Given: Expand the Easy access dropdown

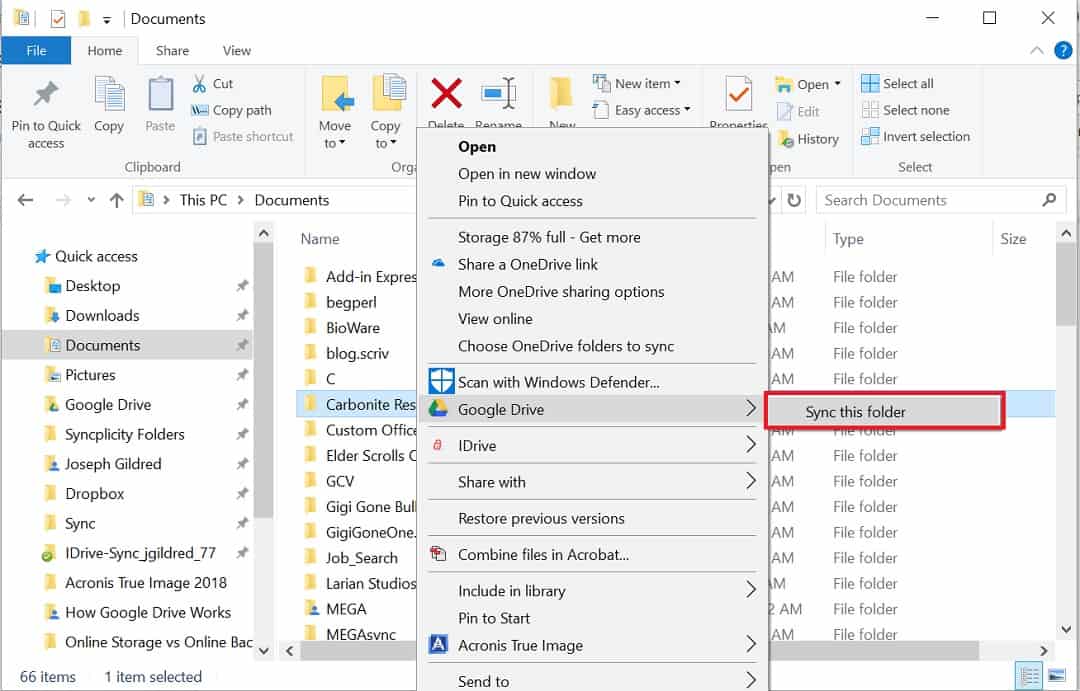Looking at the screenshot, I should (643, 110).
